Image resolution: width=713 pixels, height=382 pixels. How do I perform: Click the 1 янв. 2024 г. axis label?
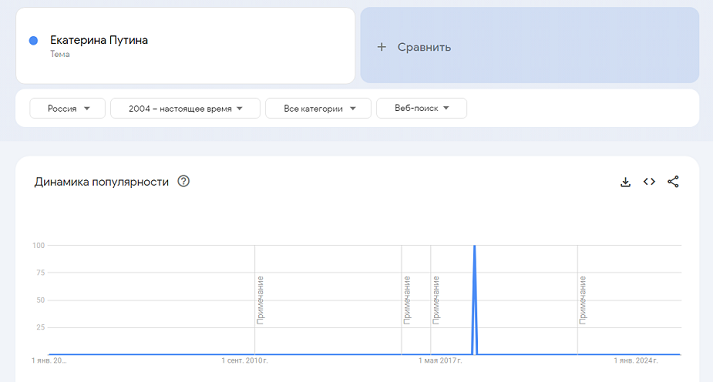(636, 361)
